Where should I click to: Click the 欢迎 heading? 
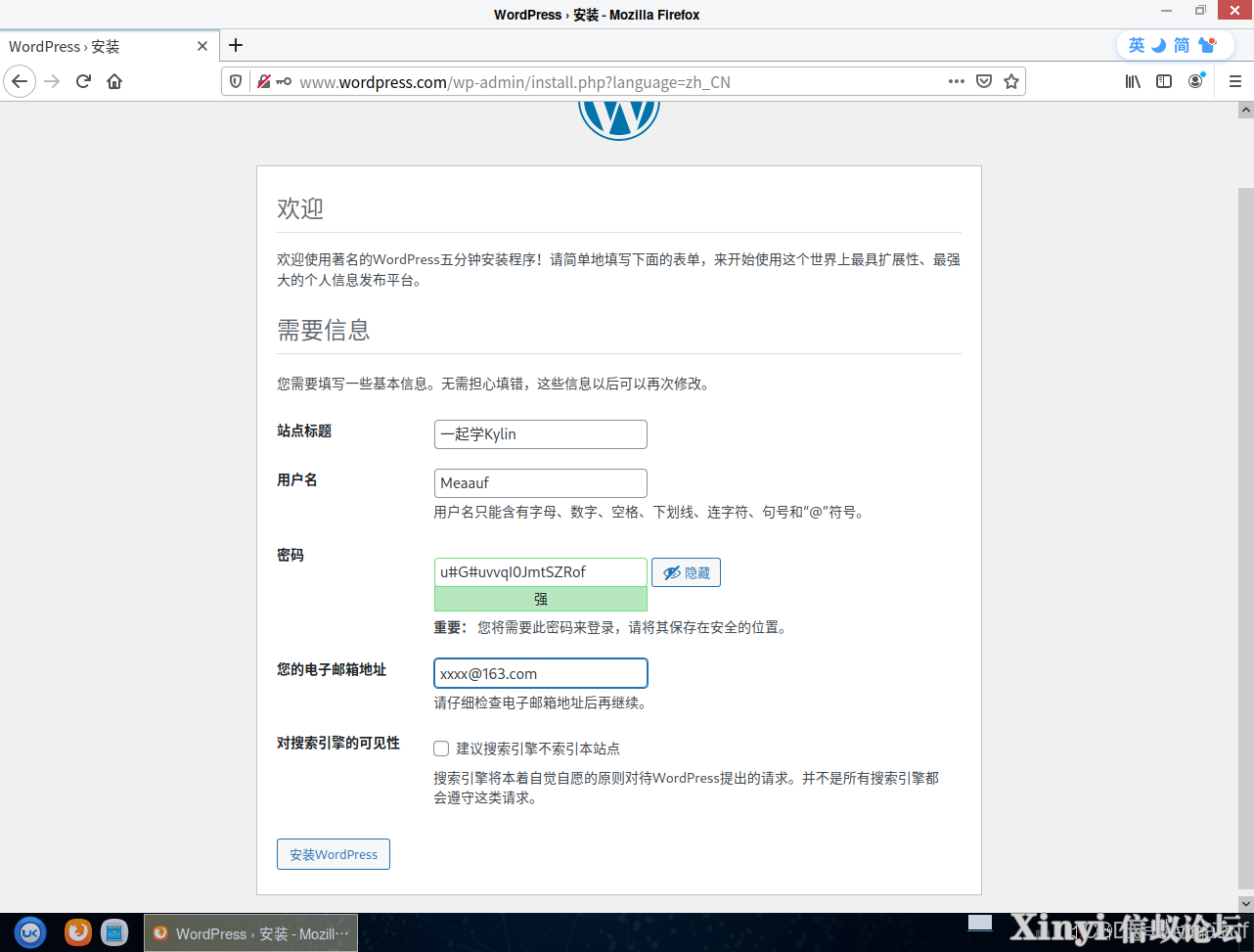(300, 208)
